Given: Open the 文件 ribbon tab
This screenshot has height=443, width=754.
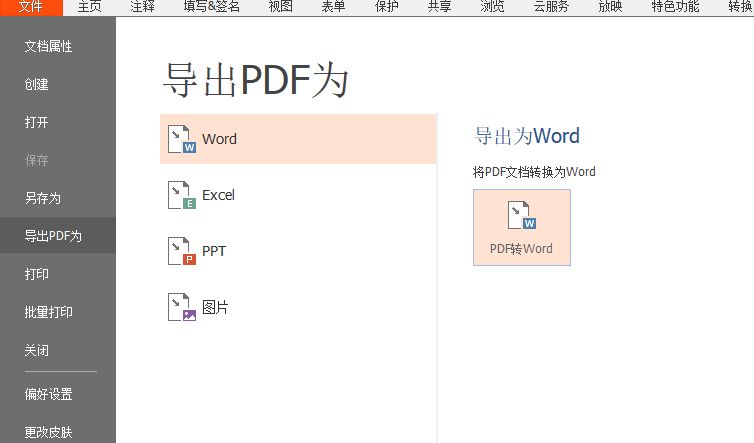Looking at the screenshot, I should click(x=31, y=7).
